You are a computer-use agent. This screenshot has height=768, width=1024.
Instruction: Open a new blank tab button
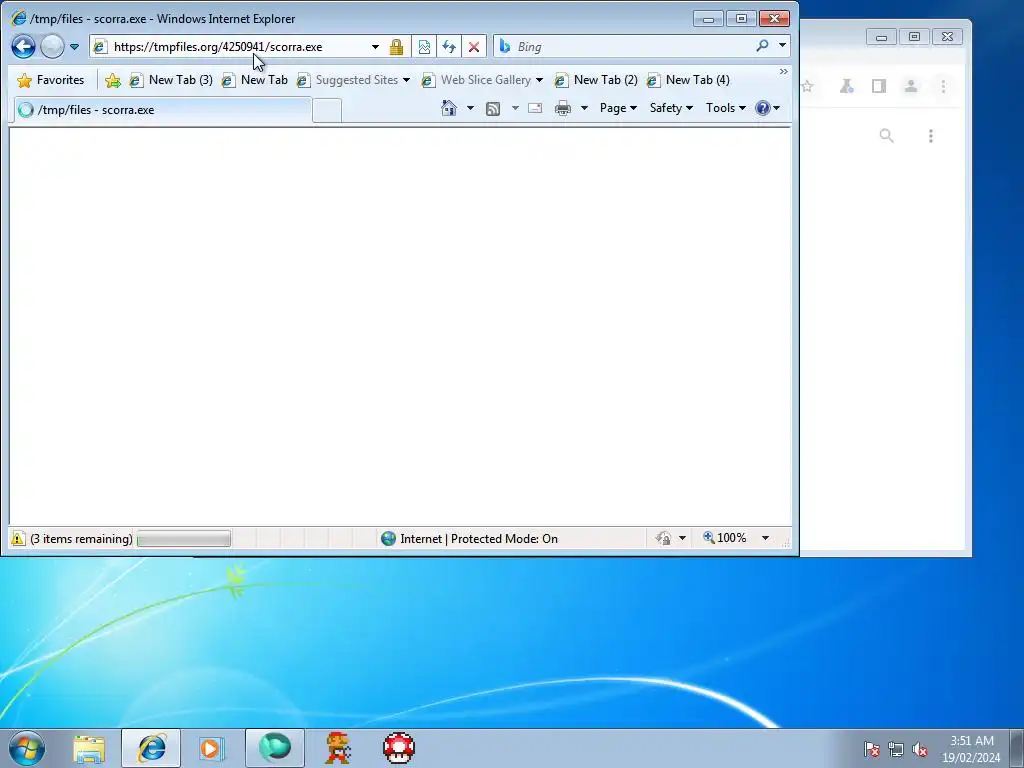pyautogui.click(x=327, y=110)
